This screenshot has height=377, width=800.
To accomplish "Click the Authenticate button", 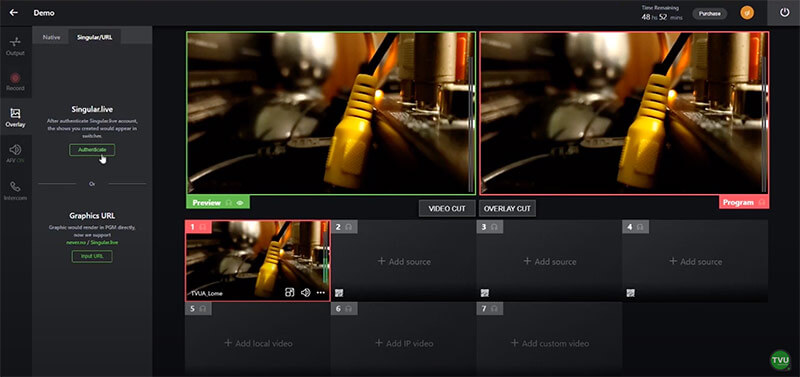I will click(92, 150).
